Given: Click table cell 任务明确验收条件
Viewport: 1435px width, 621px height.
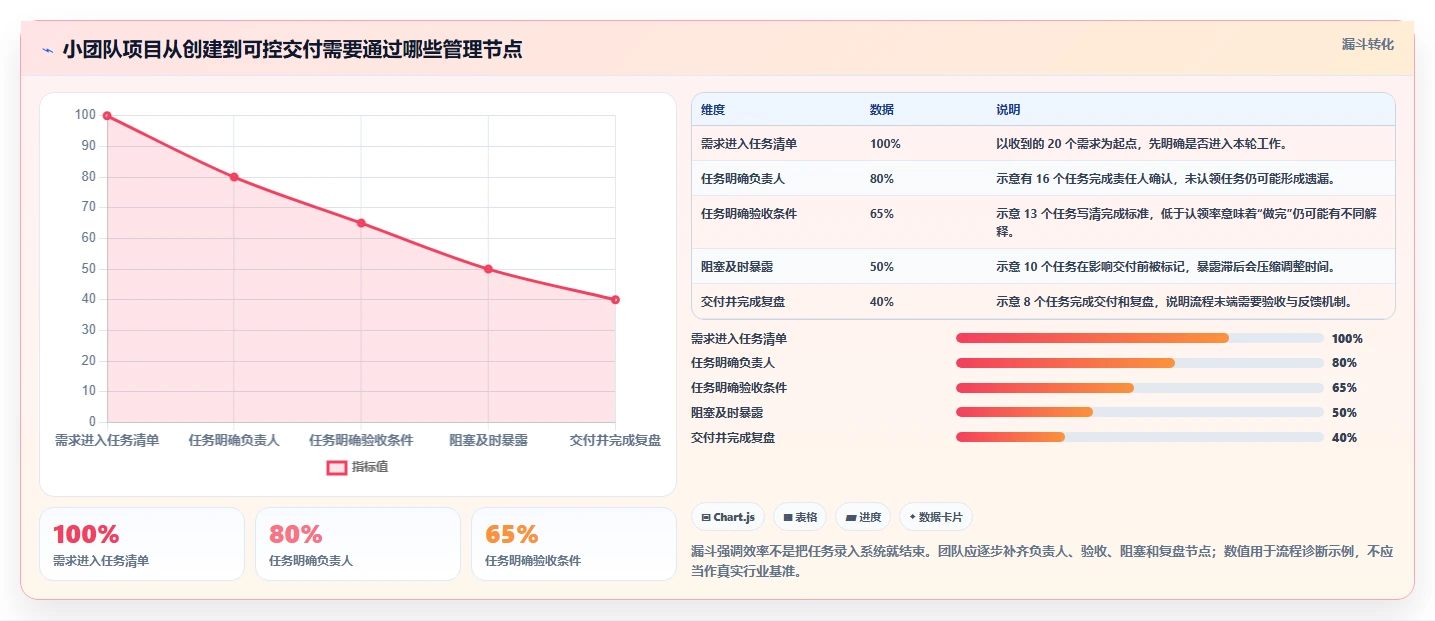Looking at the screenshot, I should [x=749, y=214].
